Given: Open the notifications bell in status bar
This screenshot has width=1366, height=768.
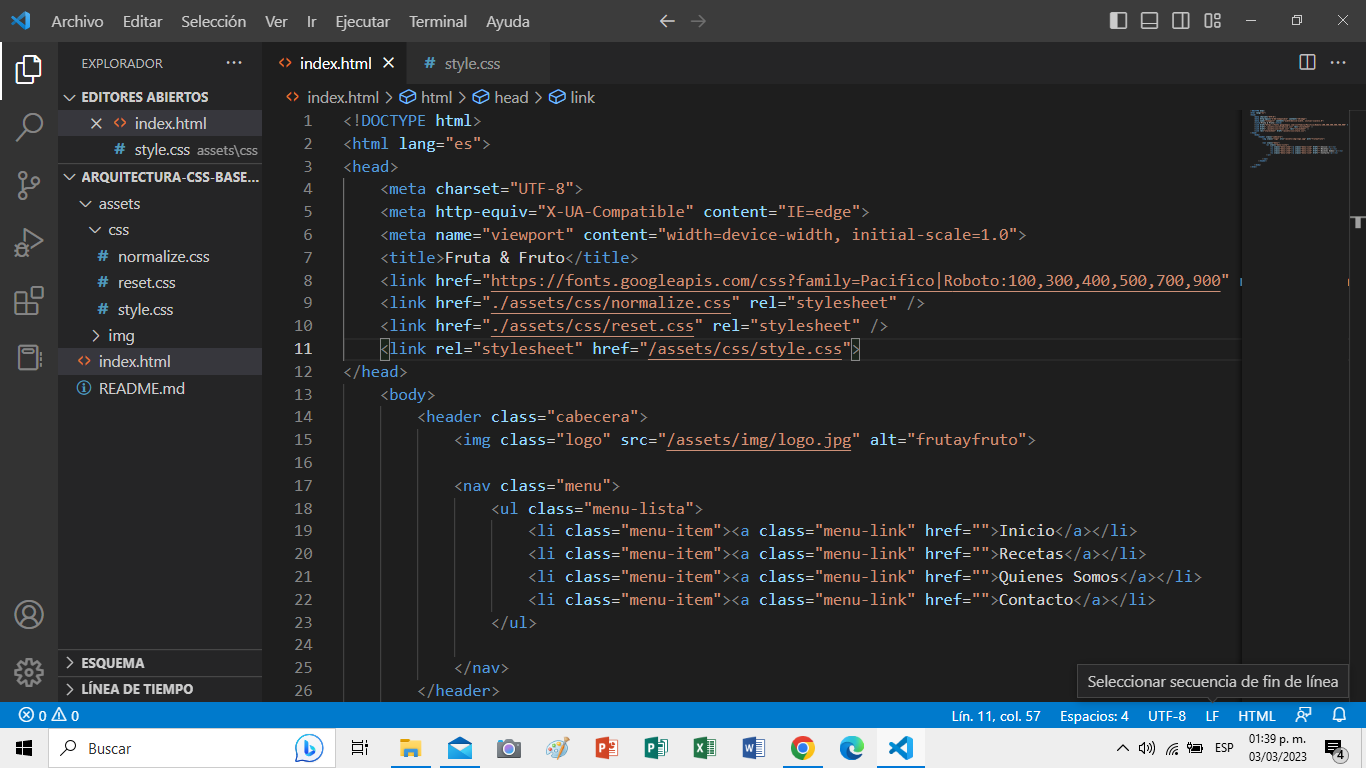Looking at the screenshot, I should [1339, 716].
